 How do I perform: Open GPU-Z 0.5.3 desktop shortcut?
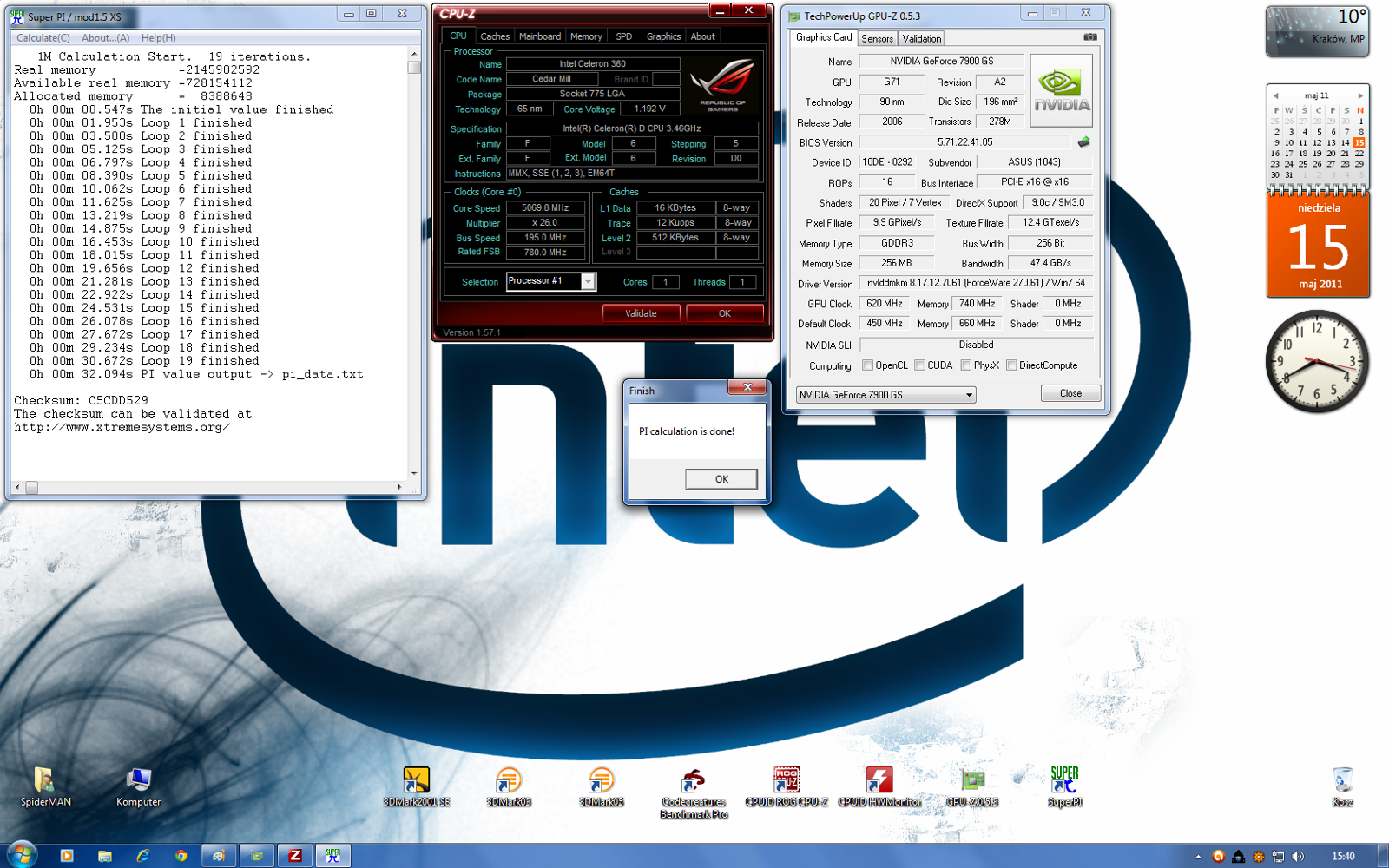click(x=972, y=786)
